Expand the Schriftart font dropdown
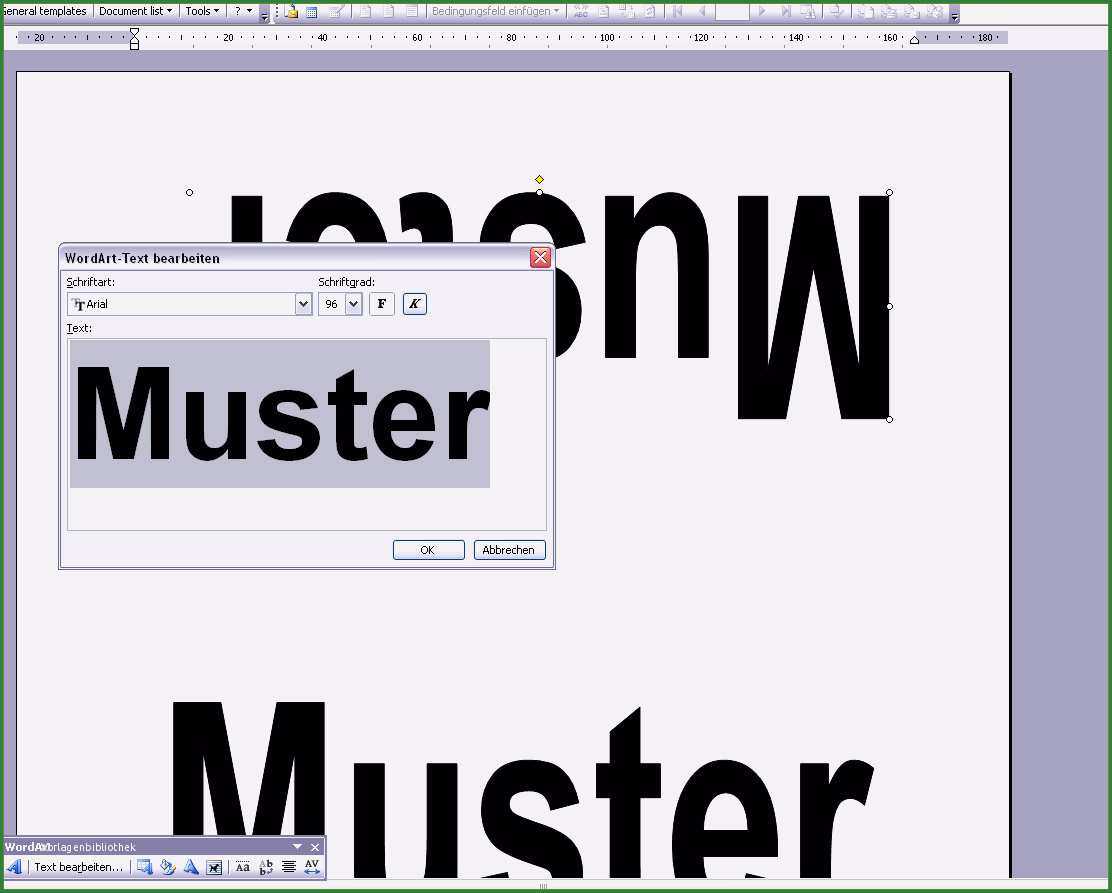Image resolution: width=1112 pixels, height=893 pixels. (x=303, y=304)
